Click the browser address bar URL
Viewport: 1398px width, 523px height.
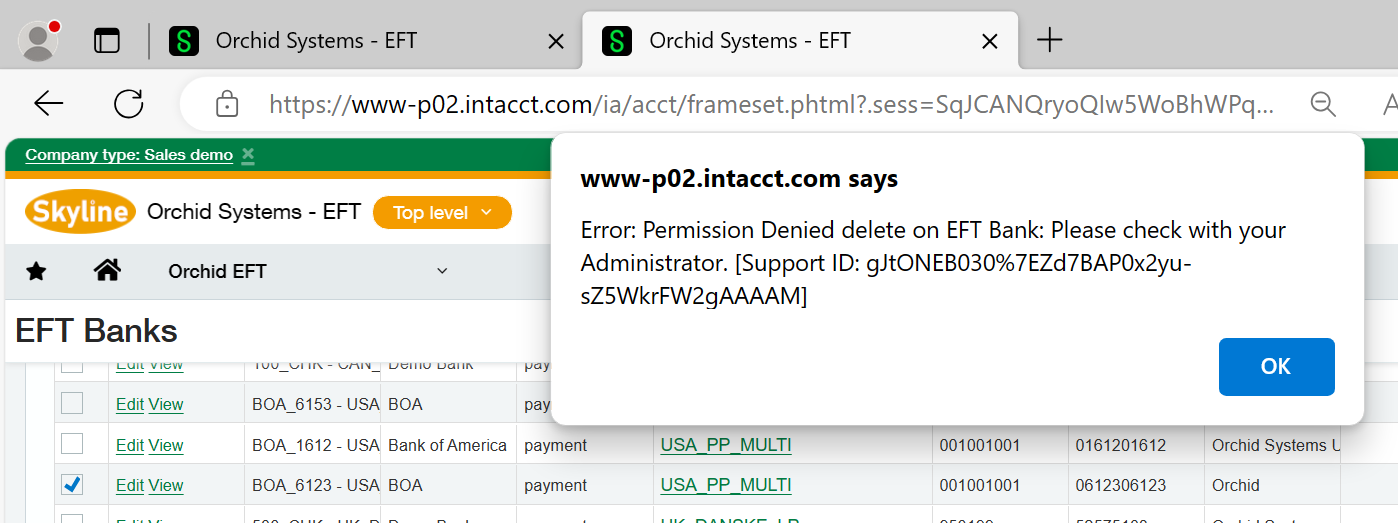coord(770,104)
